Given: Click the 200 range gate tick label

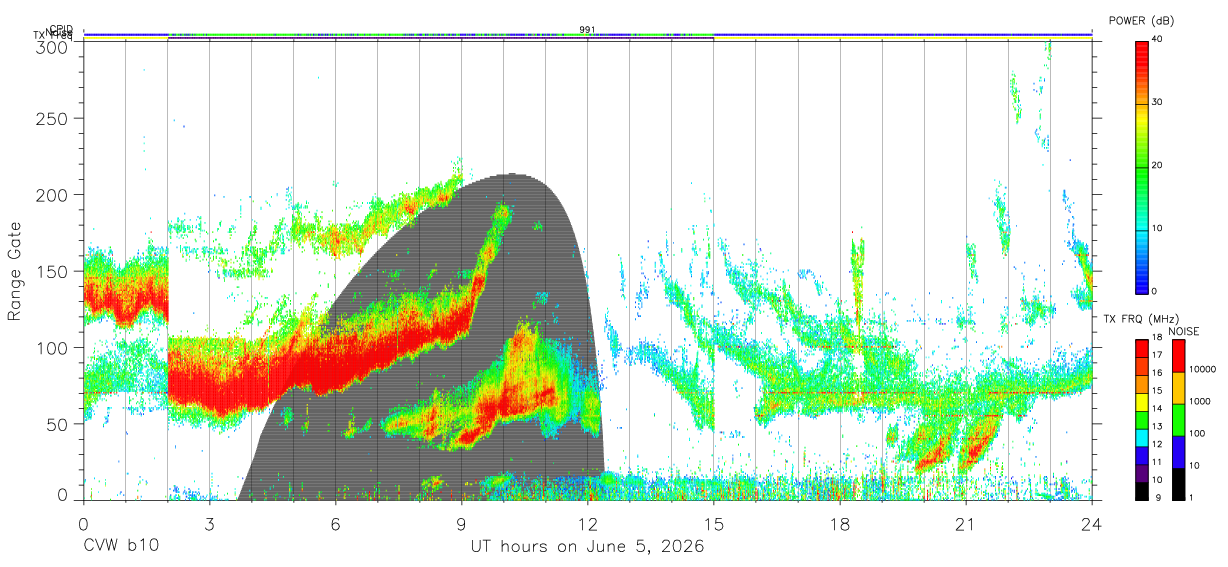Looking at the screenshot, I should (53, 194).
